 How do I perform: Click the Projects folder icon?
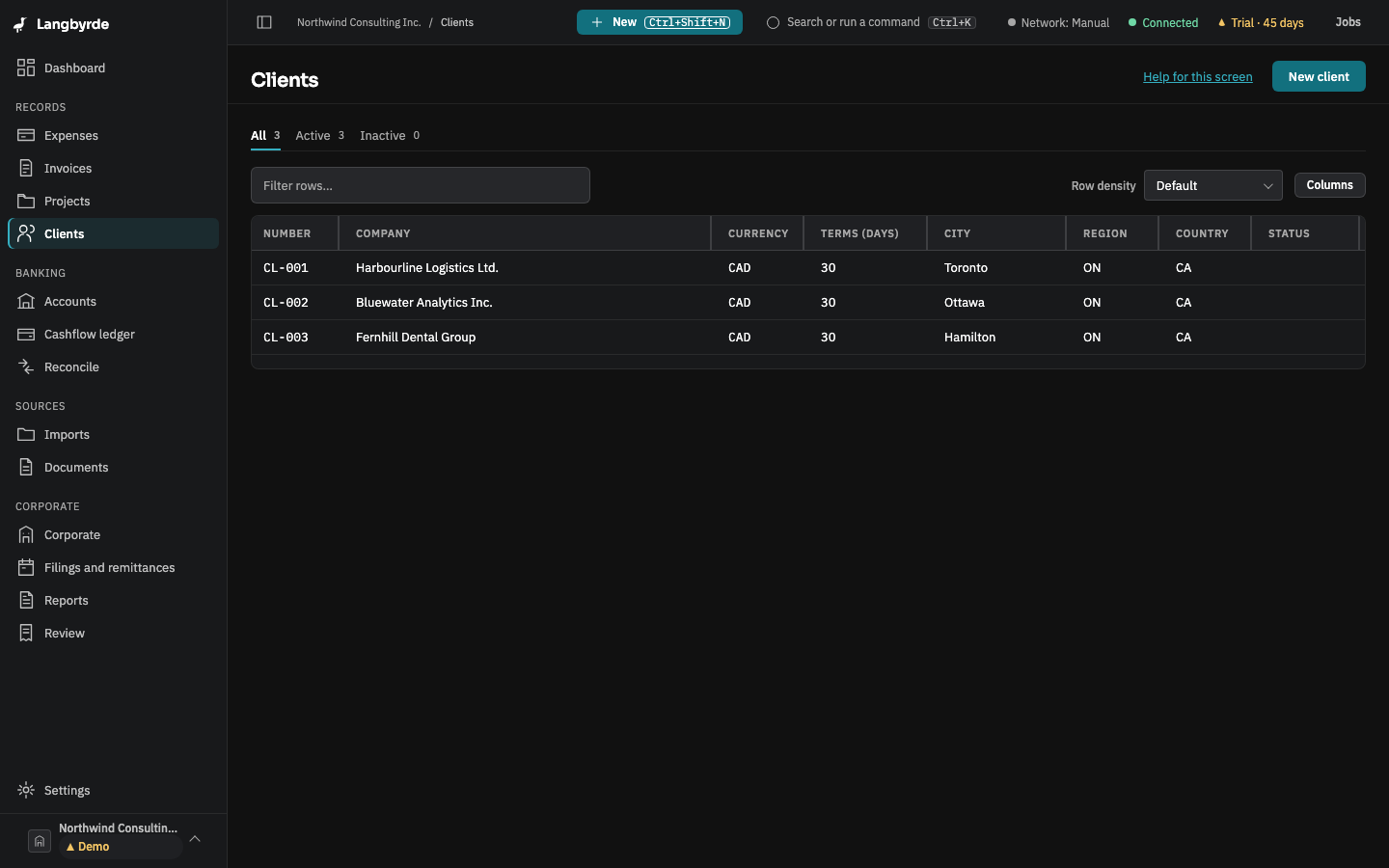pyautogui.click(x=26, y=201)
